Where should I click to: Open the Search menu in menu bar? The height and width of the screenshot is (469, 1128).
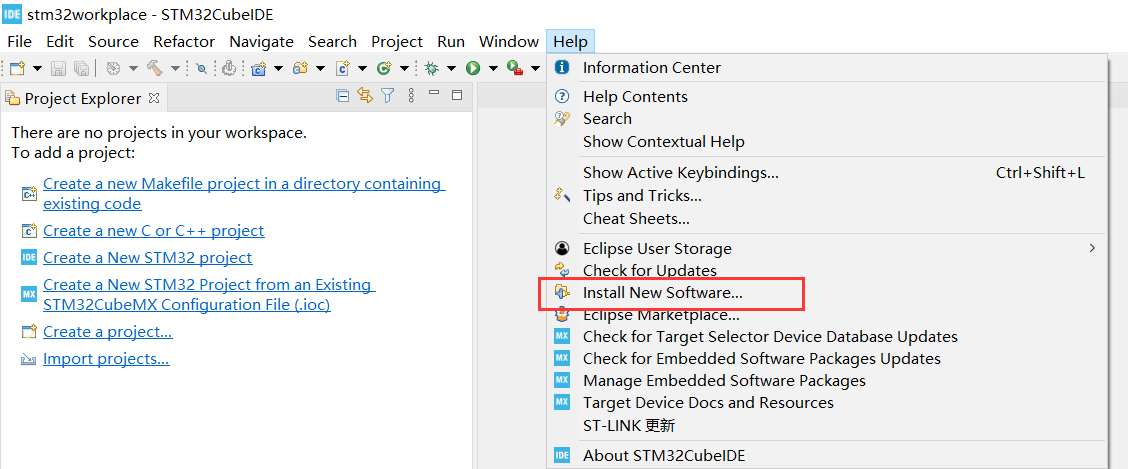(x=332, y=42)
